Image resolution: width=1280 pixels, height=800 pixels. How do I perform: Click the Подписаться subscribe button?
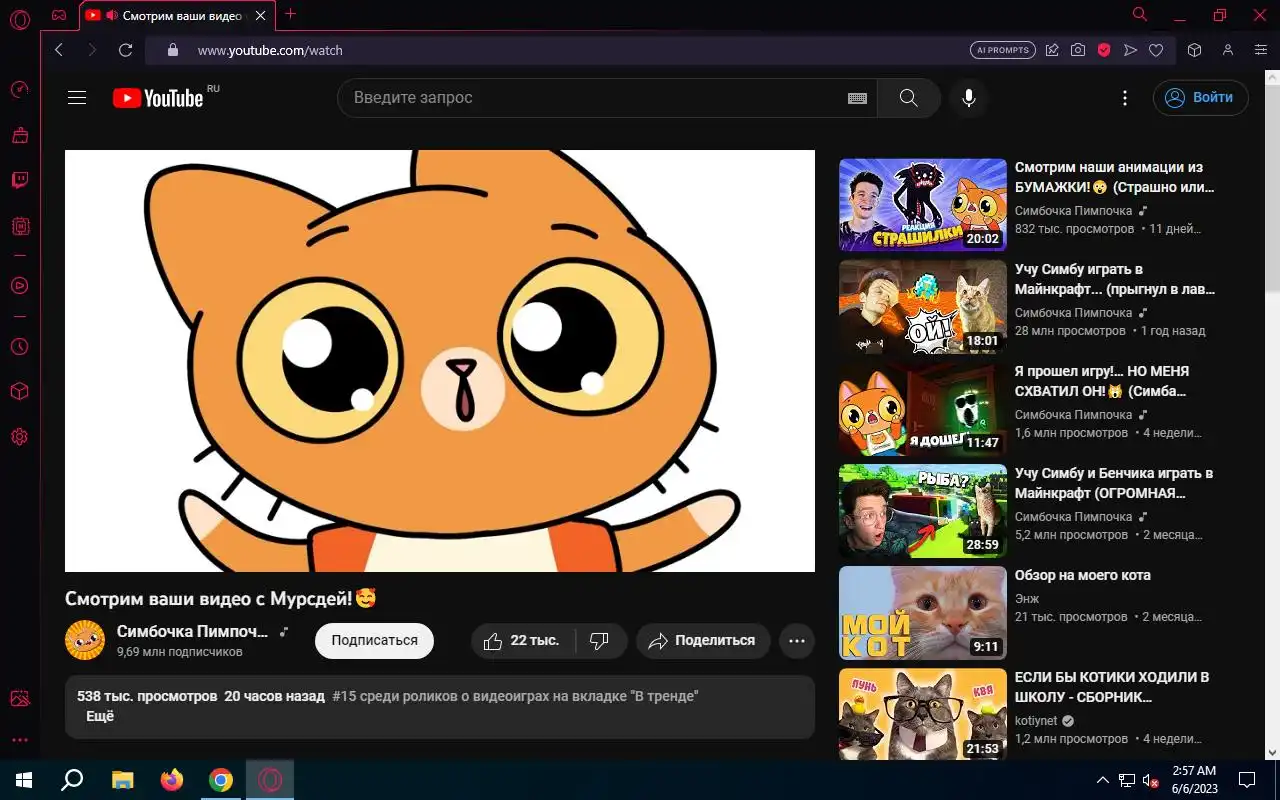click(374, 641)
